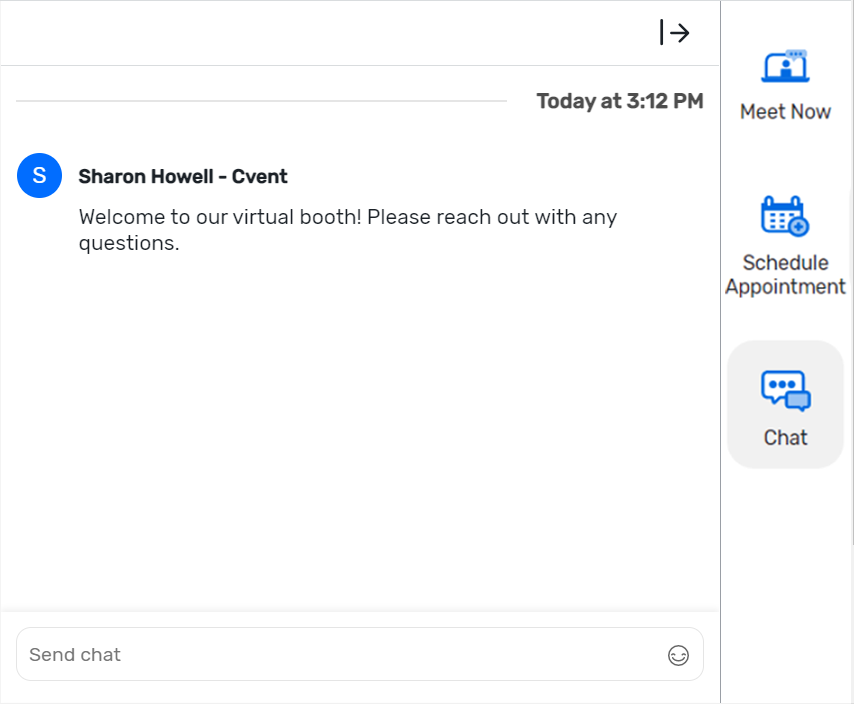Image resolution: width=854 pixels, height=704 pixels.
Task: Select the Meet Now sidebar option
Action: point(785,85)
